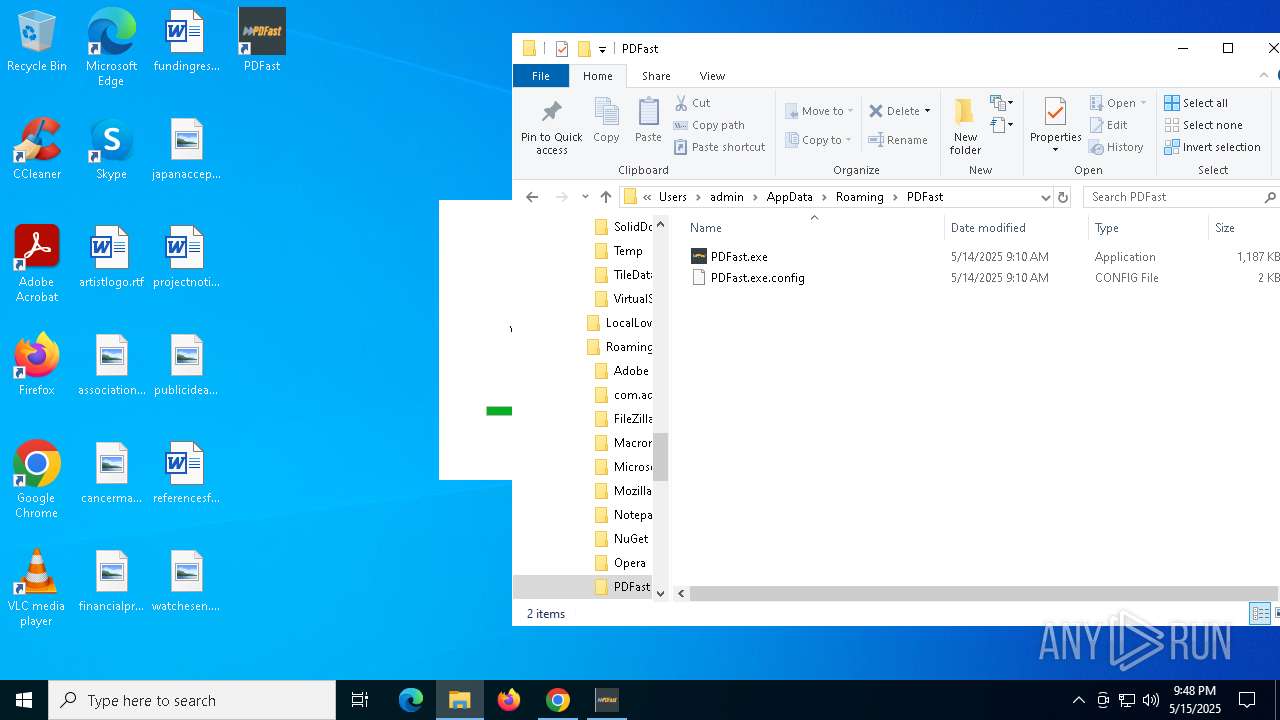1280x720 pixels.
Task: Click admin in address breadcrumb
Action: point(727,197)
